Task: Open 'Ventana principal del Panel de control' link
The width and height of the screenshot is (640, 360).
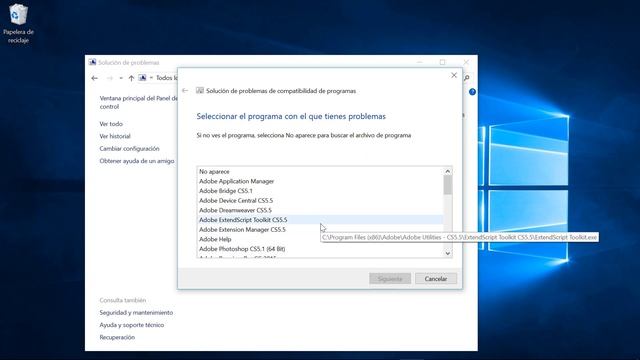Action: (138, 102)
